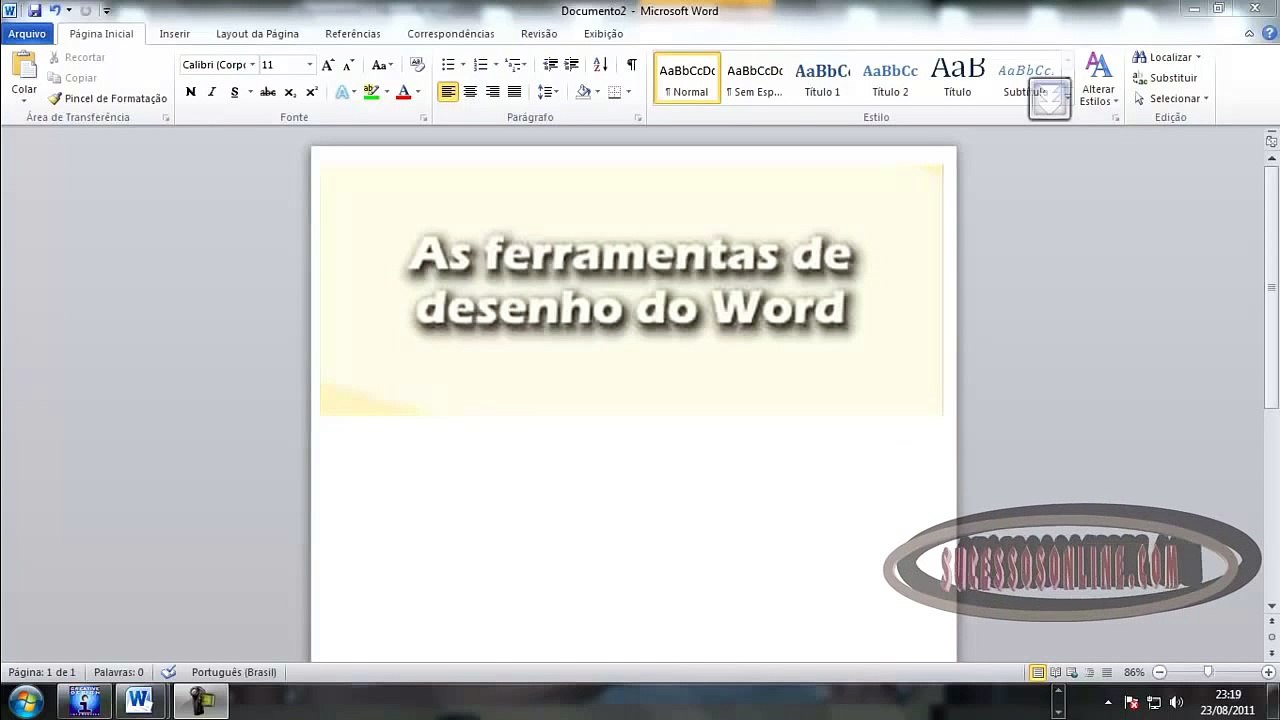Switch to Print Layout view in status bar

coord(1038,672)
